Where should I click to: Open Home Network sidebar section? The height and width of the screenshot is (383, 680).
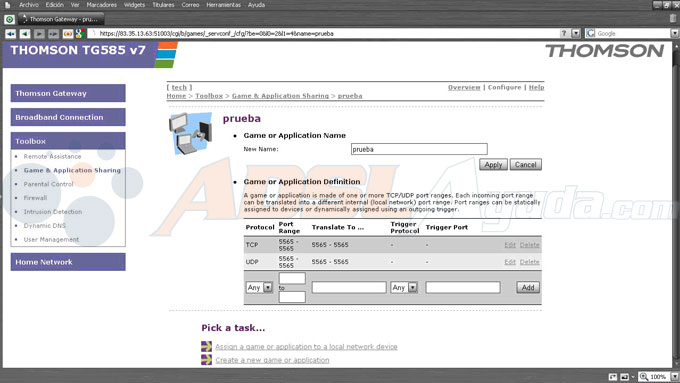coord(68,262)
